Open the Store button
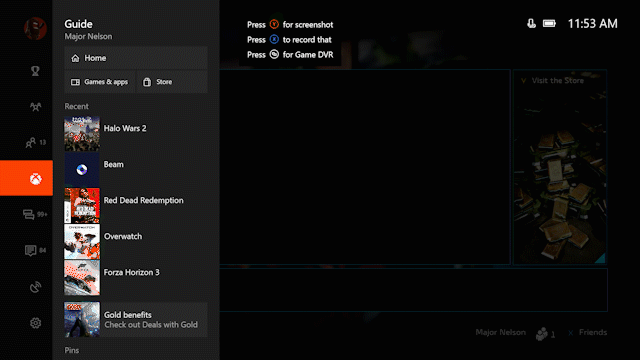 172,82
